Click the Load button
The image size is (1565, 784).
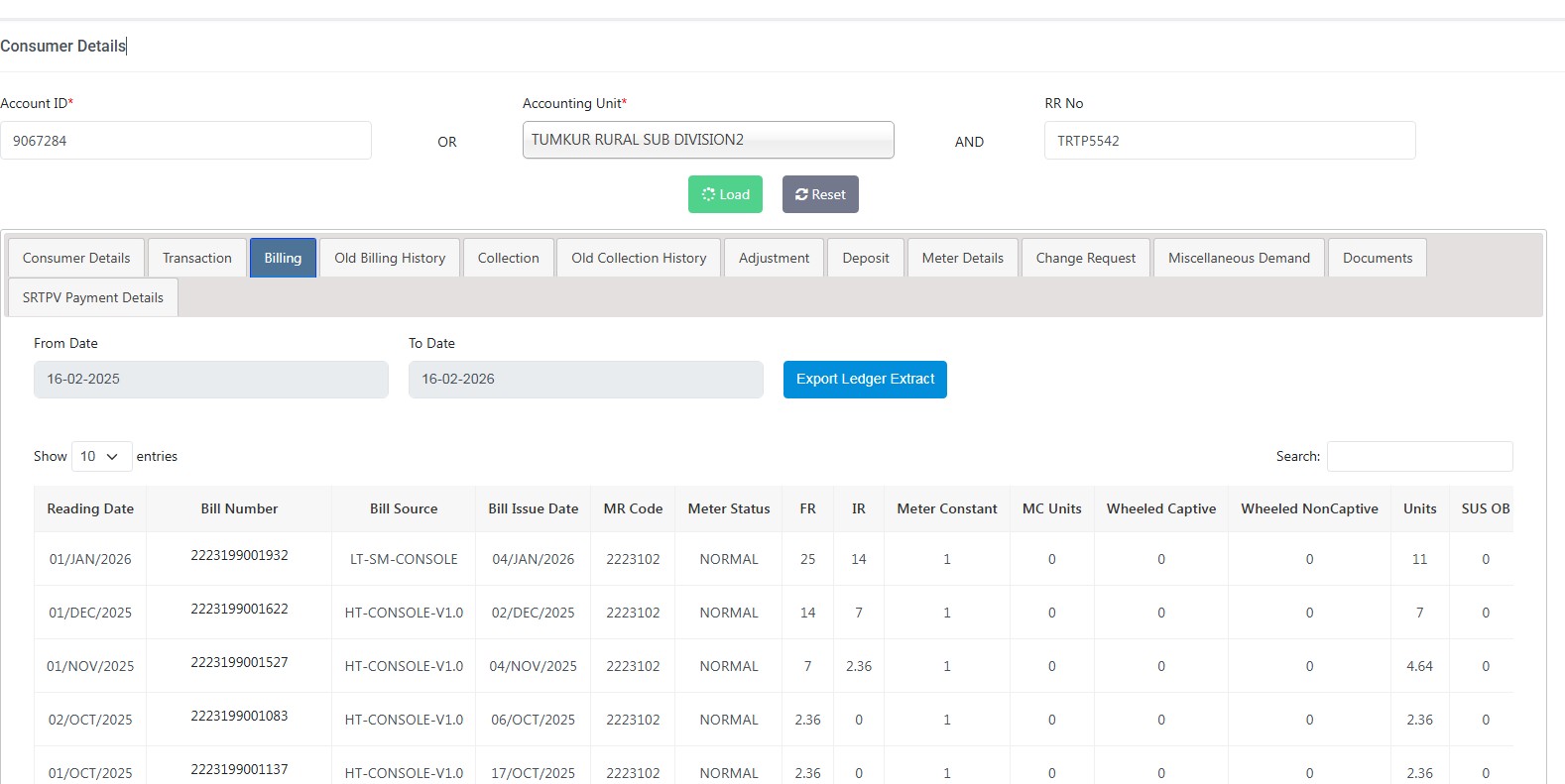725,194
